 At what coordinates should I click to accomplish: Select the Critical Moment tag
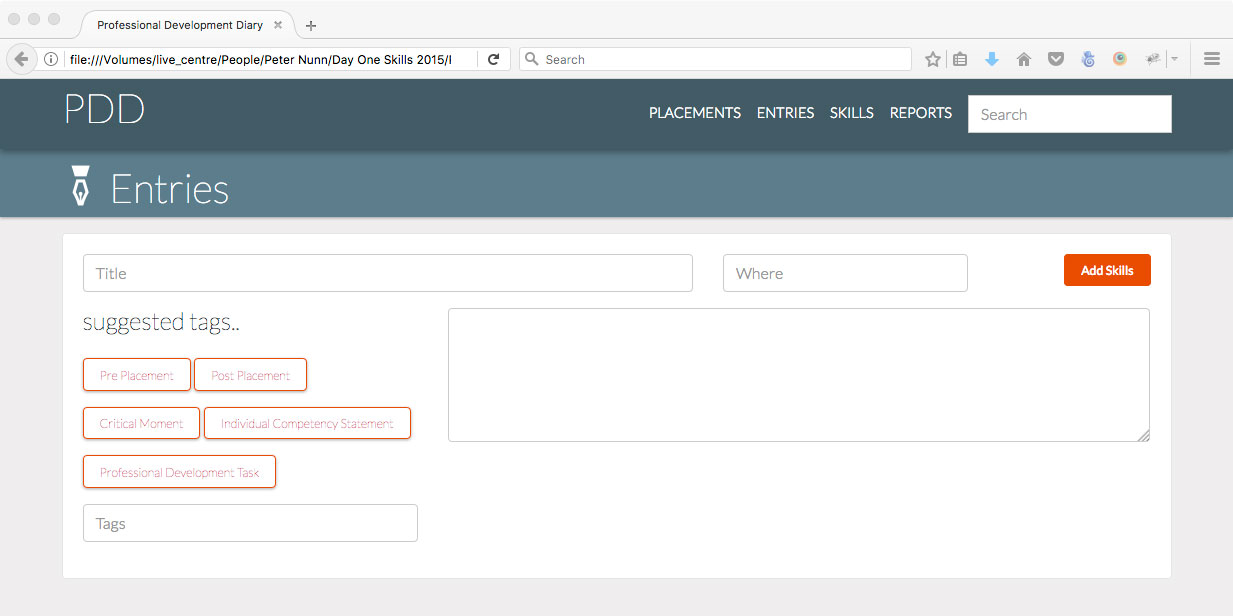pos(141,423)
